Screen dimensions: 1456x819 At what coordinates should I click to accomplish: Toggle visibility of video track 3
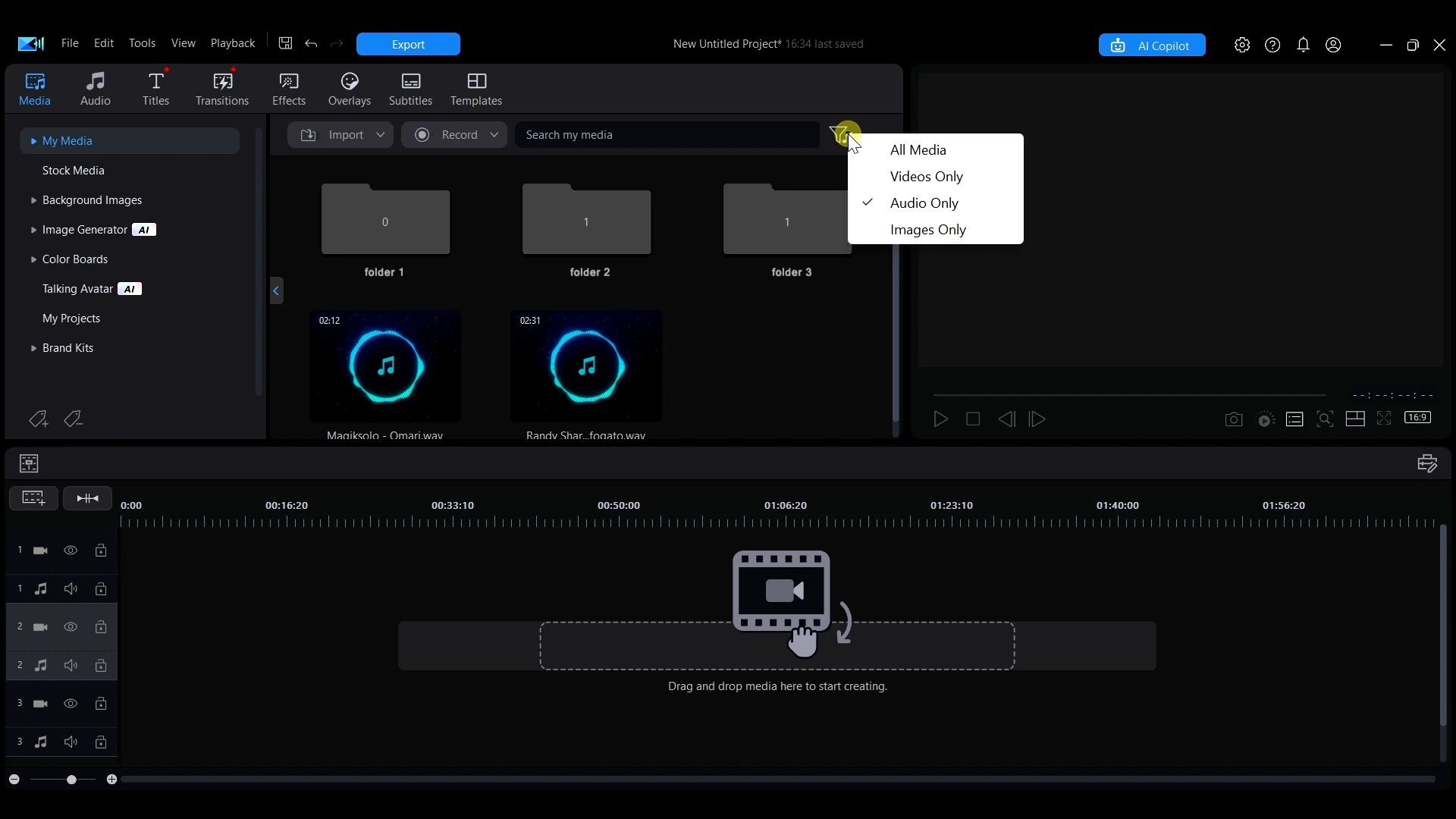click(71, 704)
